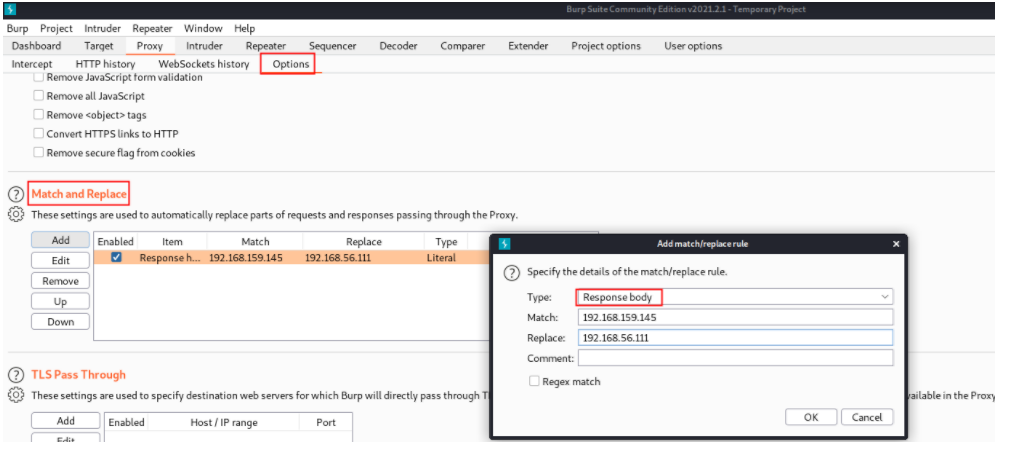The height and width of the screenshot is (454, 1009).
Task: Check Remove secure flag from cookies
Action: pyautogui.click(x=39, y=153)
